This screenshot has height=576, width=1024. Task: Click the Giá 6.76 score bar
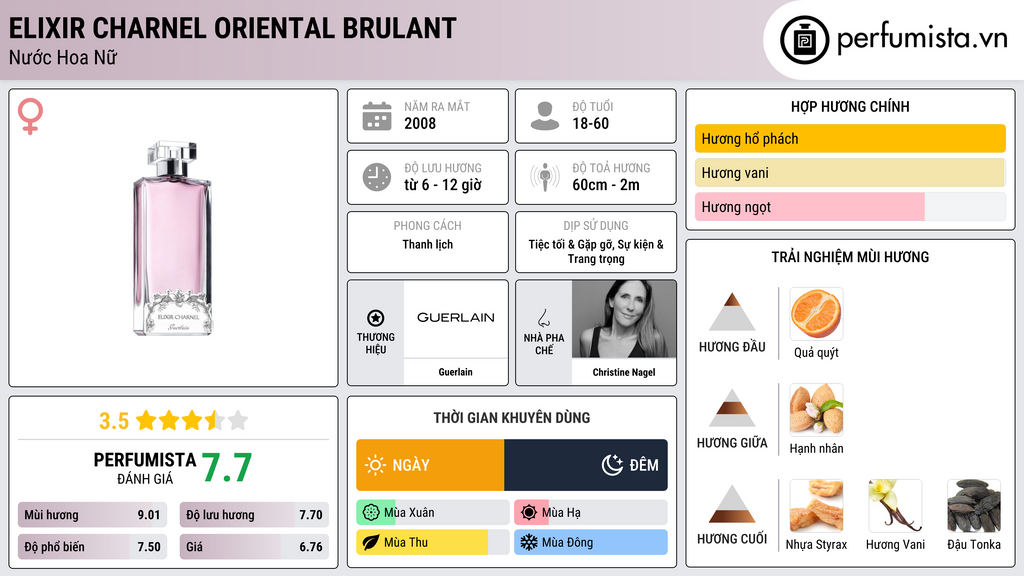pos(254,547)
